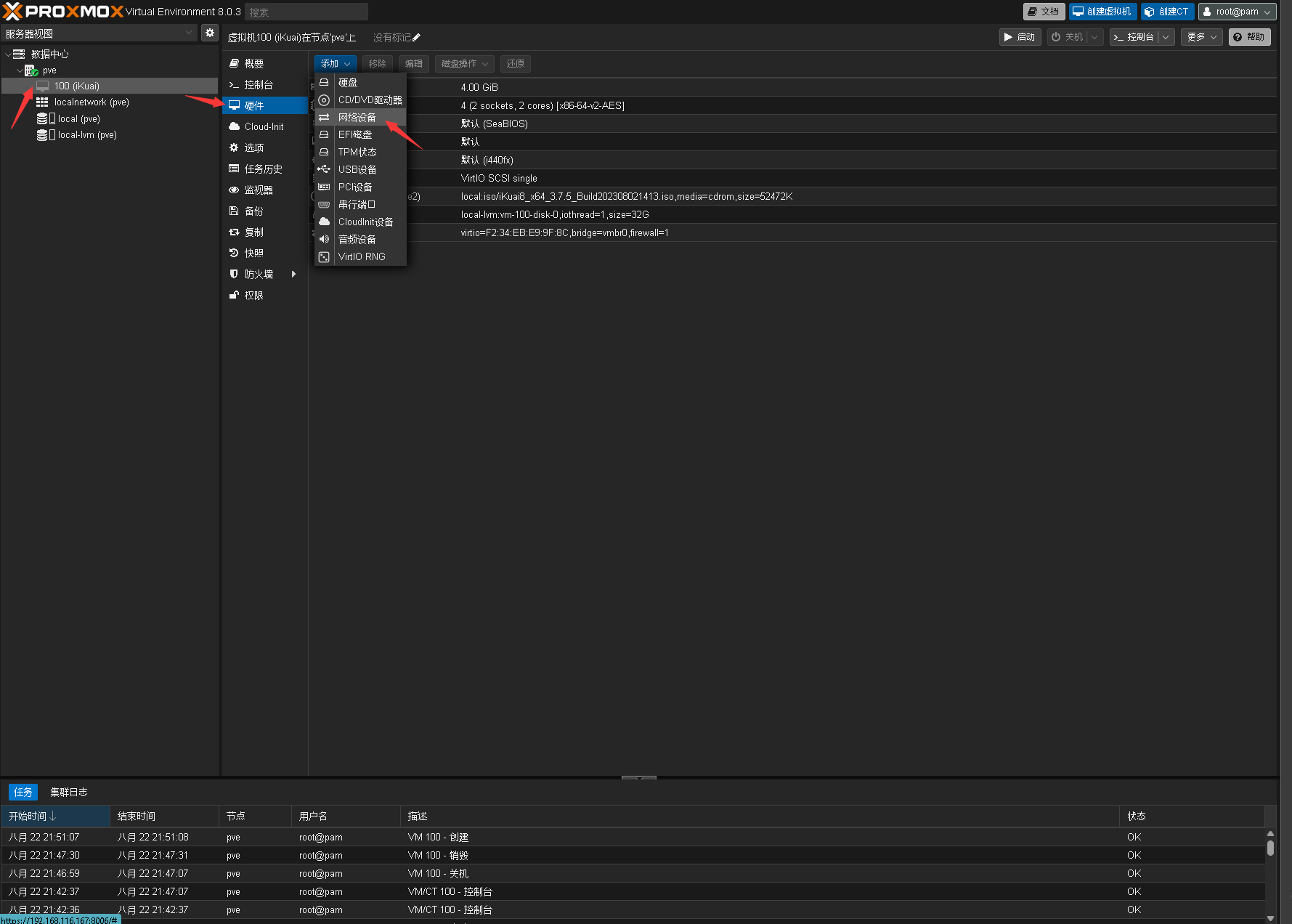Switch to the 集群日志 tab

68,792
